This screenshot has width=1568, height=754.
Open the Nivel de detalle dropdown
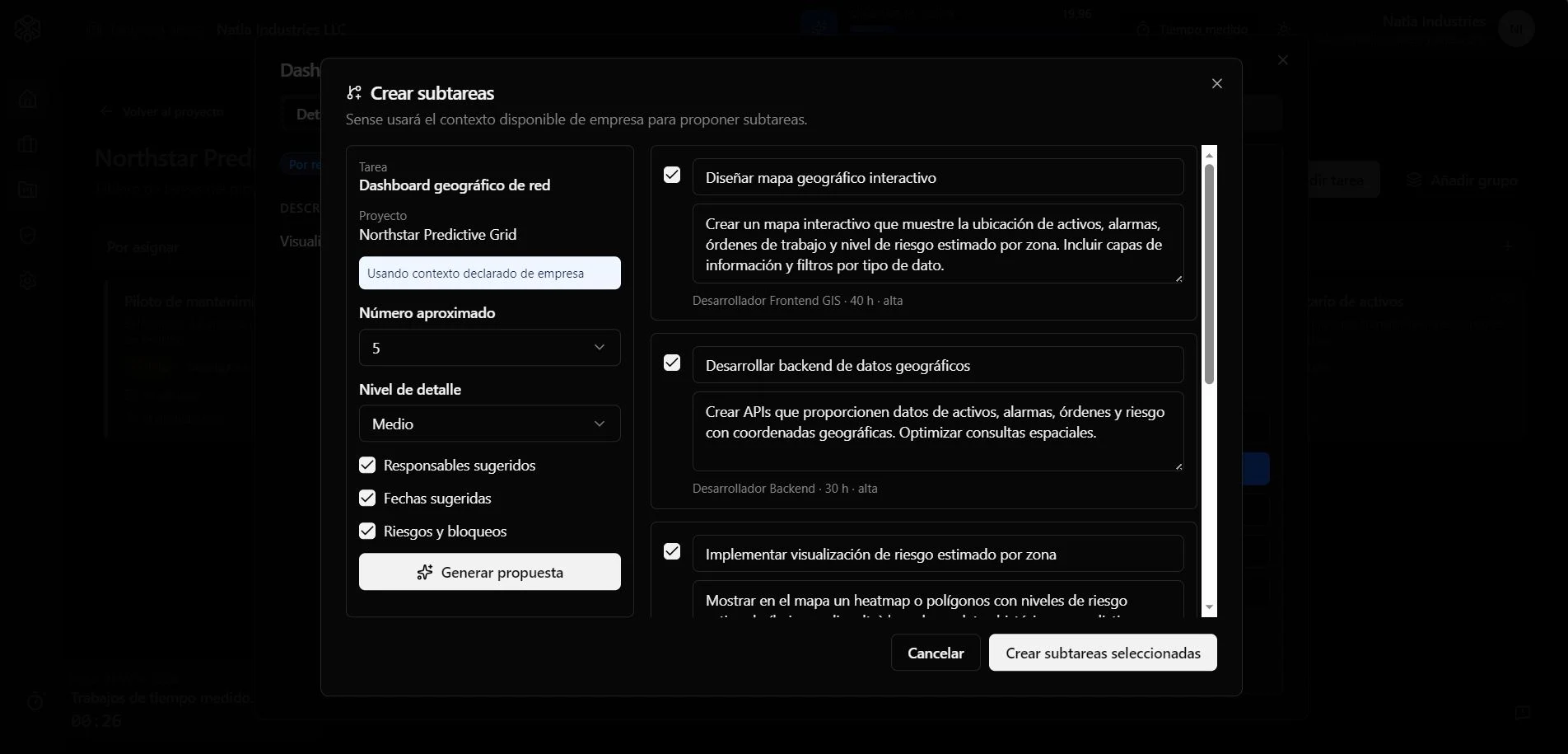[x=490, y=424]
